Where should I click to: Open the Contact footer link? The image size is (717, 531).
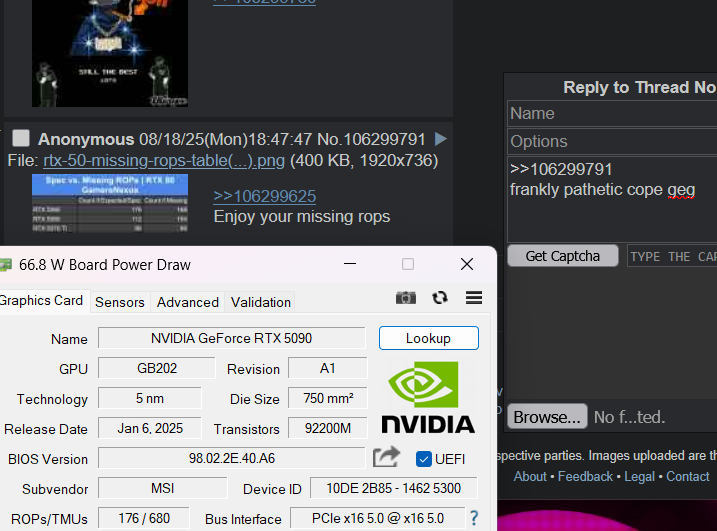[687, 477]
